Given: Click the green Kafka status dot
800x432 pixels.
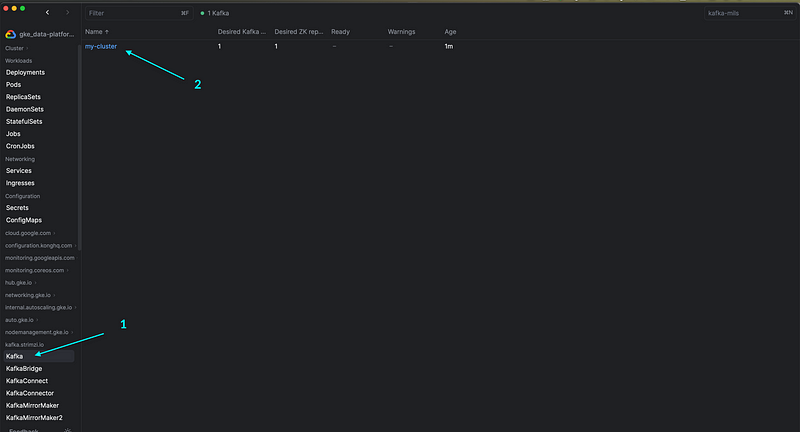Looking at the screenshot, I should tap(203, 13).
